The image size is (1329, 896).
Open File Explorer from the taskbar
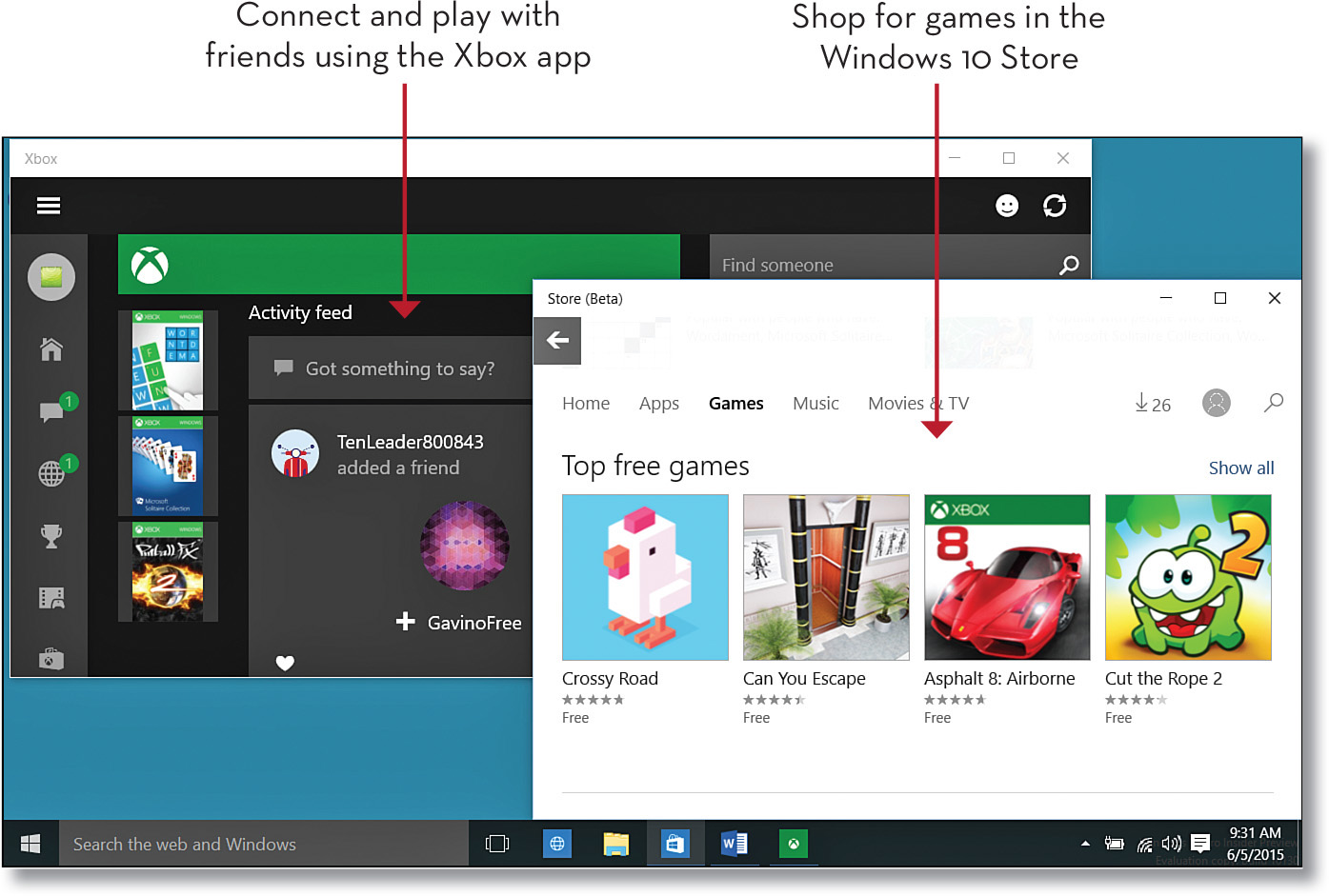[616, 844]
